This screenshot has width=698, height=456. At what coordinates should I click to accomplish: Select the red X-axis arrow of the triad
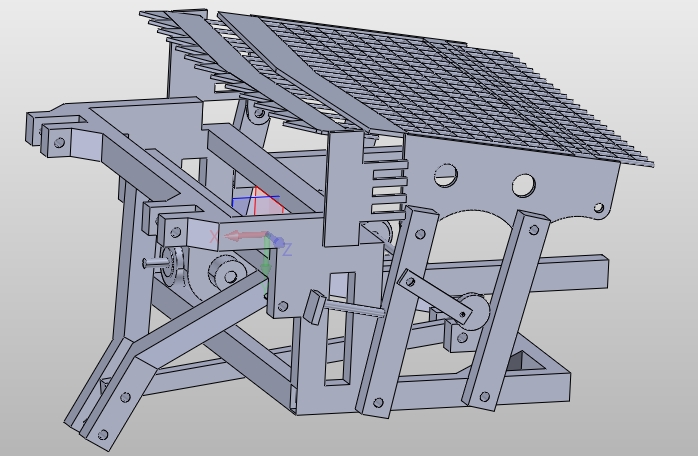[245, 236]
